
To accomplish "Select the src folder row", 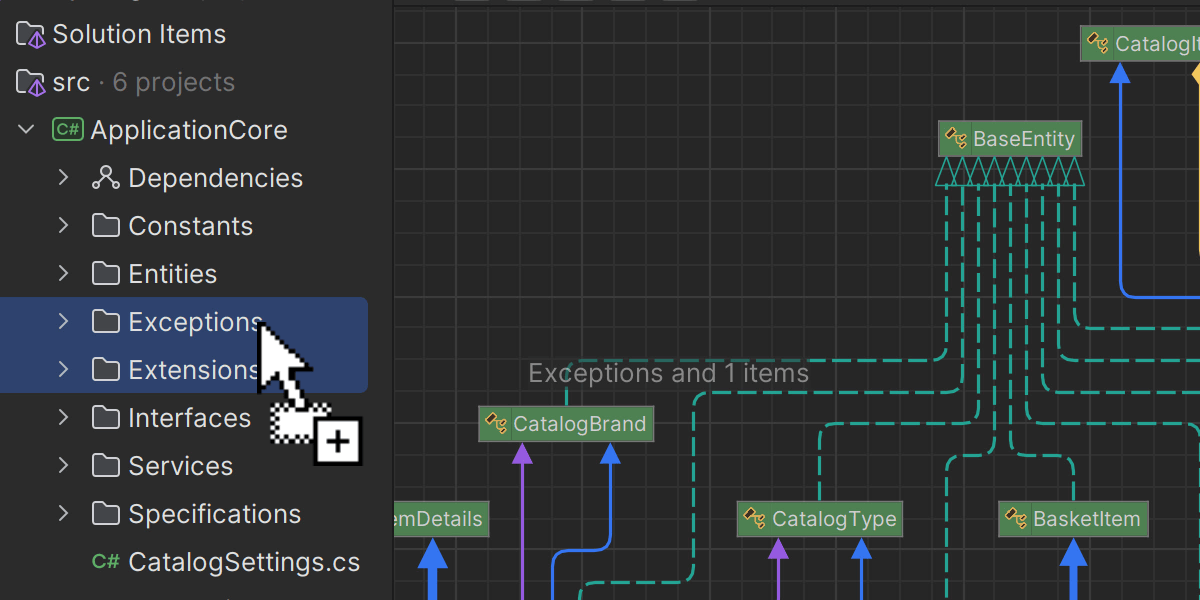I will [x=71, y=82].
